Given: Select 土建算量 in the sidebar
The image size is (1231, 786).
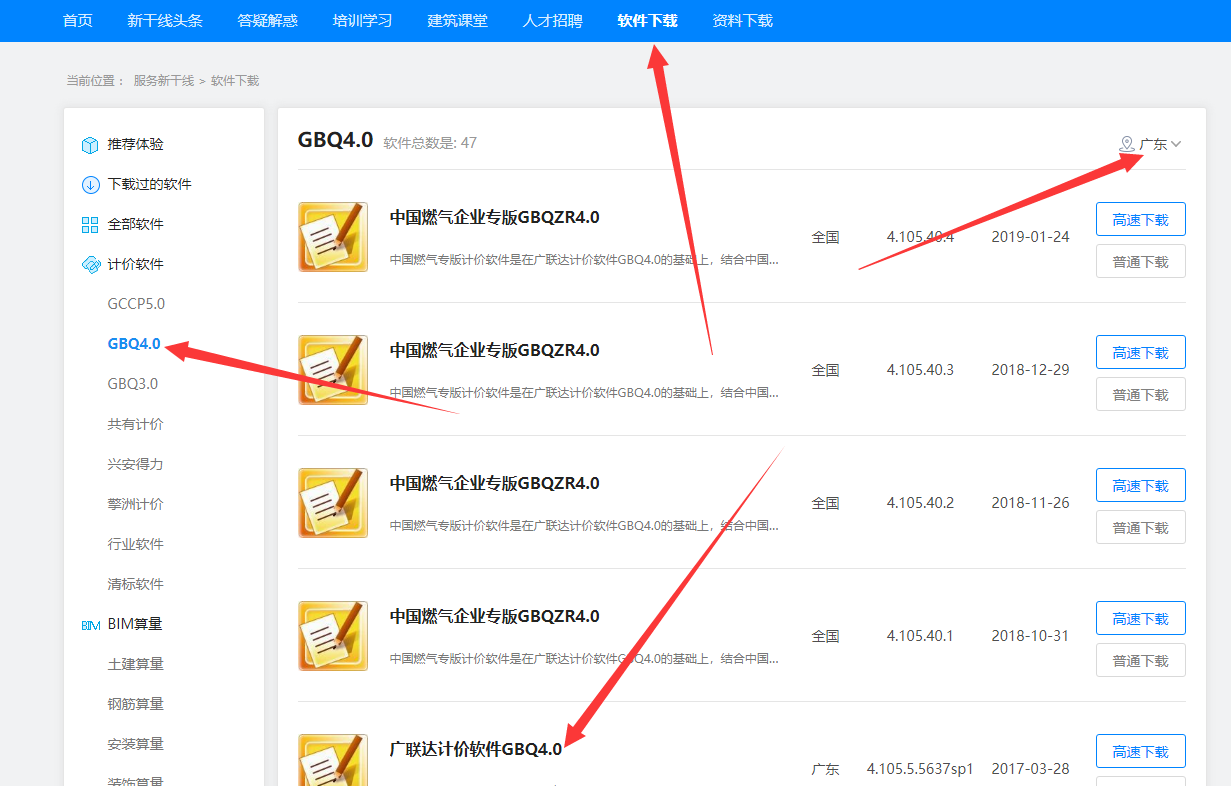Looking at the screenshot, I should 136,664.
